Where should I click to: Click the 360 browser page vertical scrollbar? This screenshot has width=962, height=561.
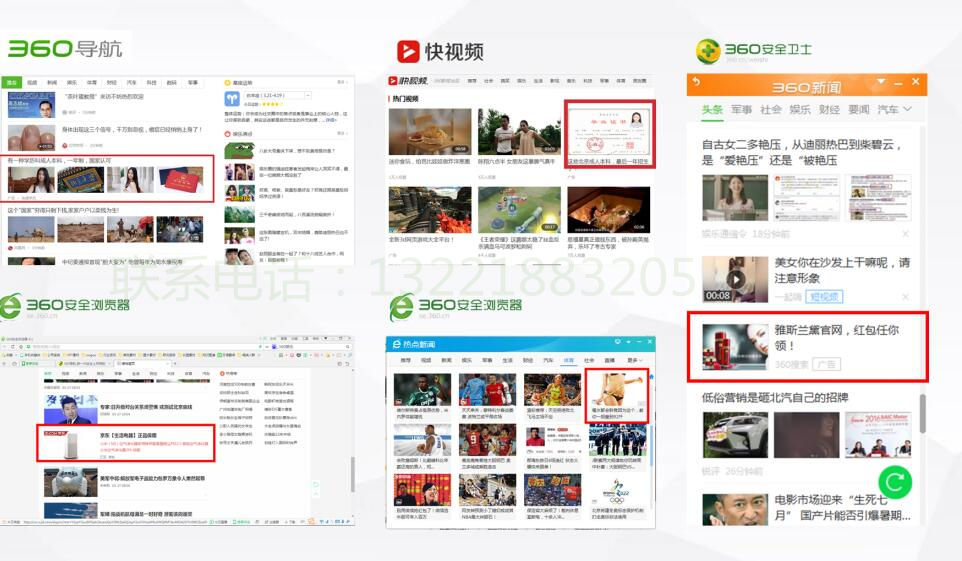353,473
